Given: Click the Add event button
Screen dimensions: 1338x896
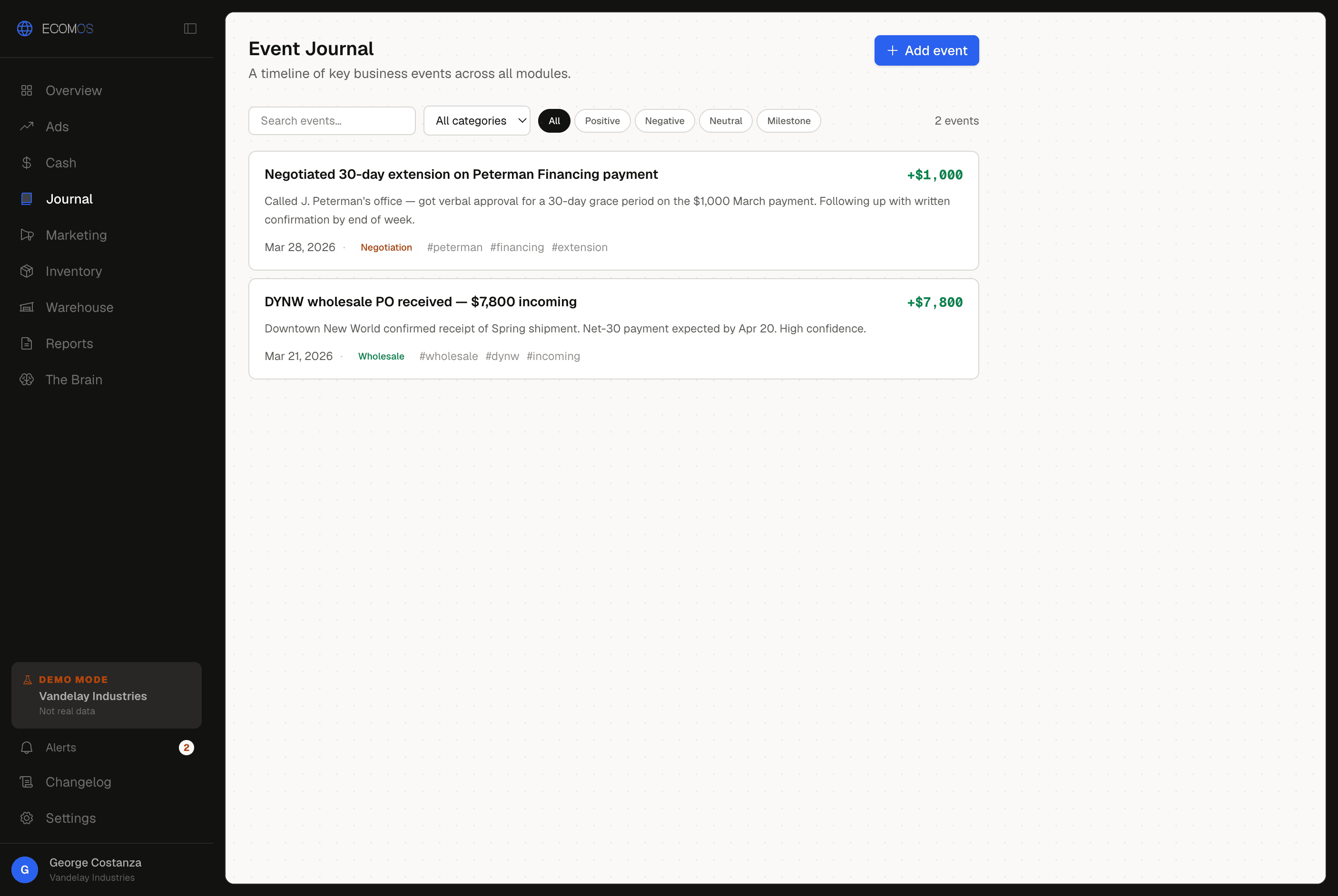Looking at the screenshot, I should [926, 50].
